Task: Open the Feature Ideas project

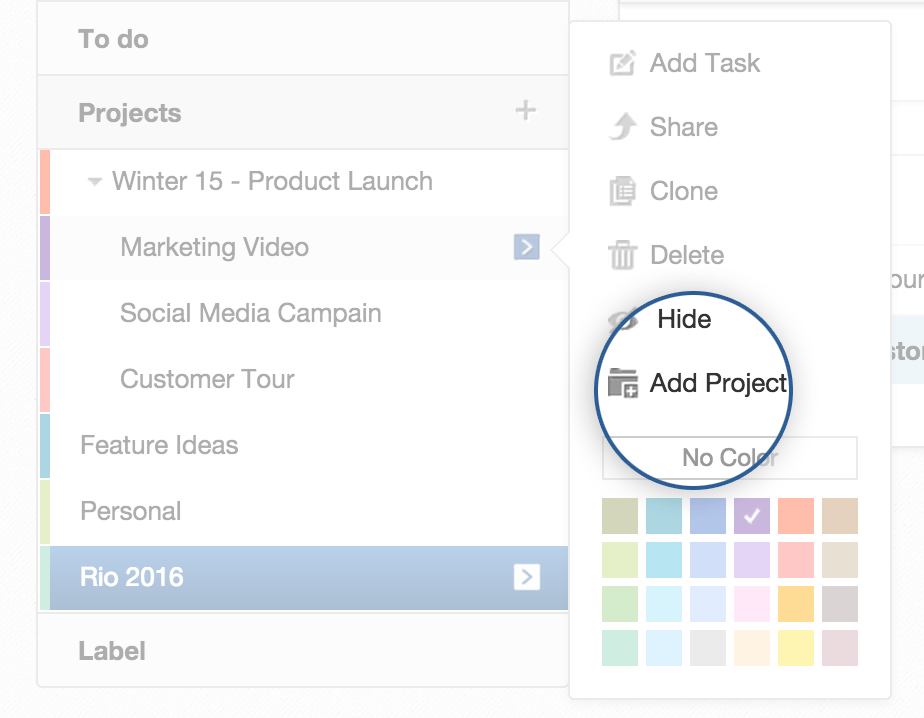Action: [x=159, y=445]
